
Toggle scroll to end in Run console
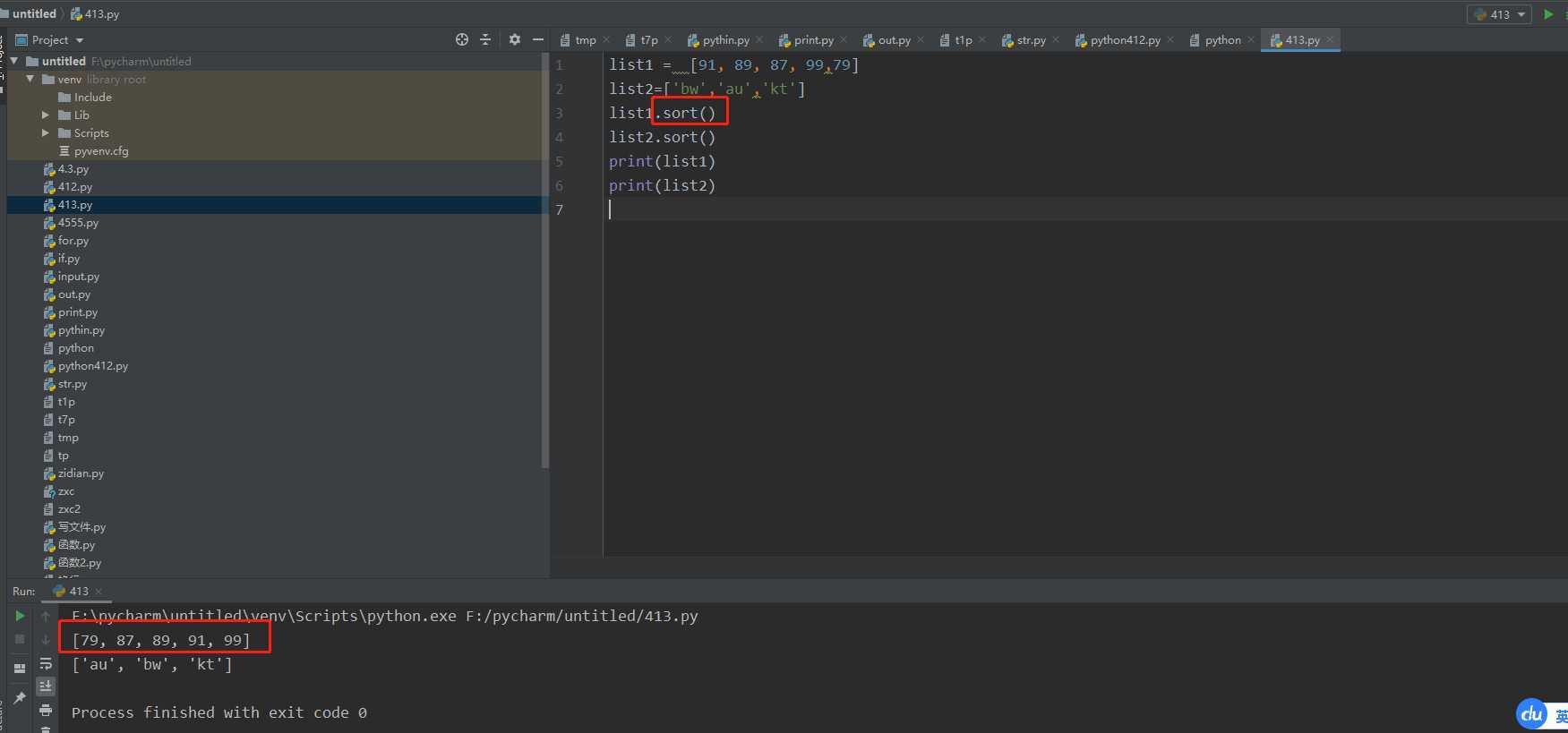[x=46, y=686]
